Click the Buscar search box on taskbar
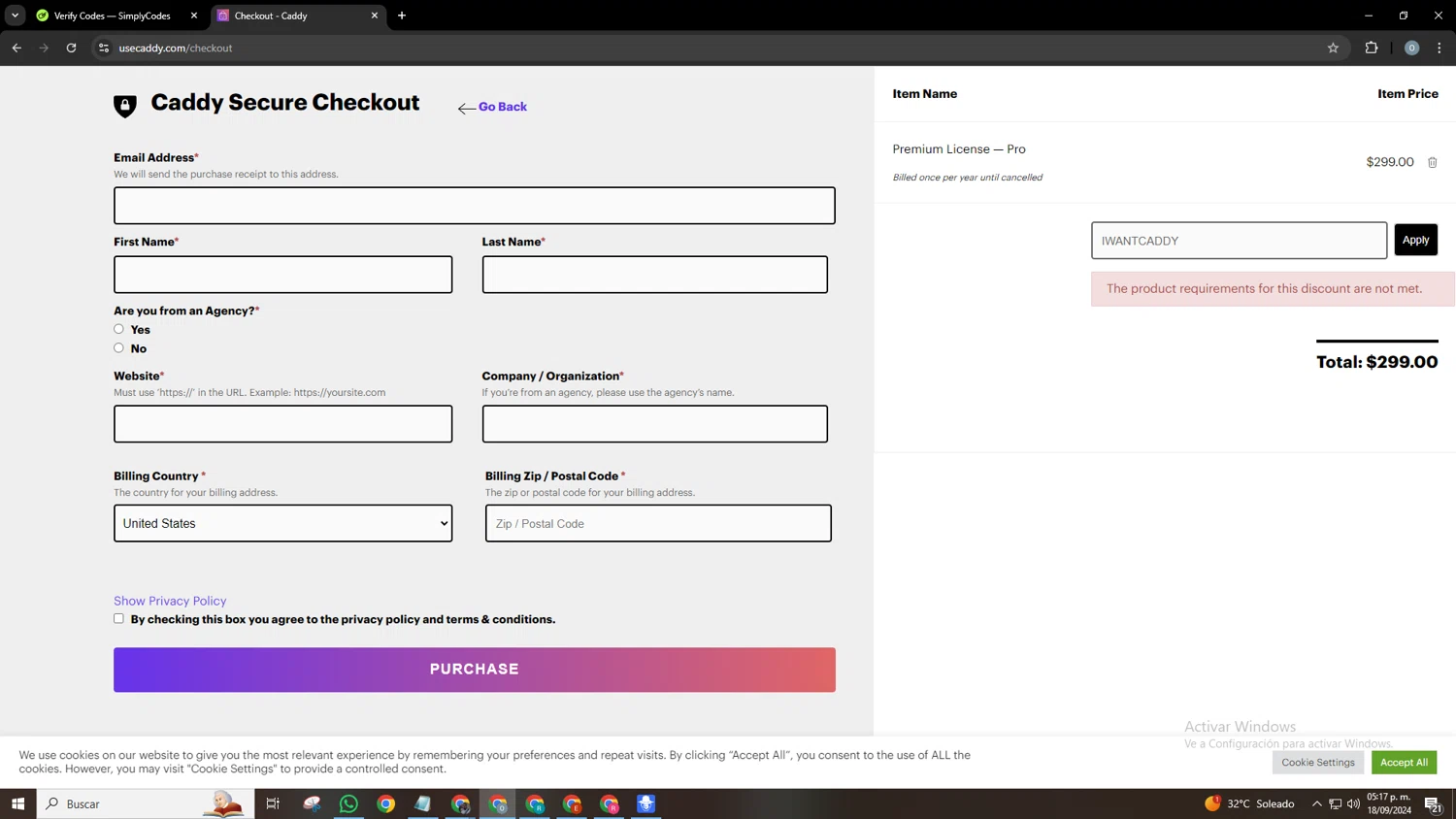This screenshot has height=819, width=1456. [146, 803]
